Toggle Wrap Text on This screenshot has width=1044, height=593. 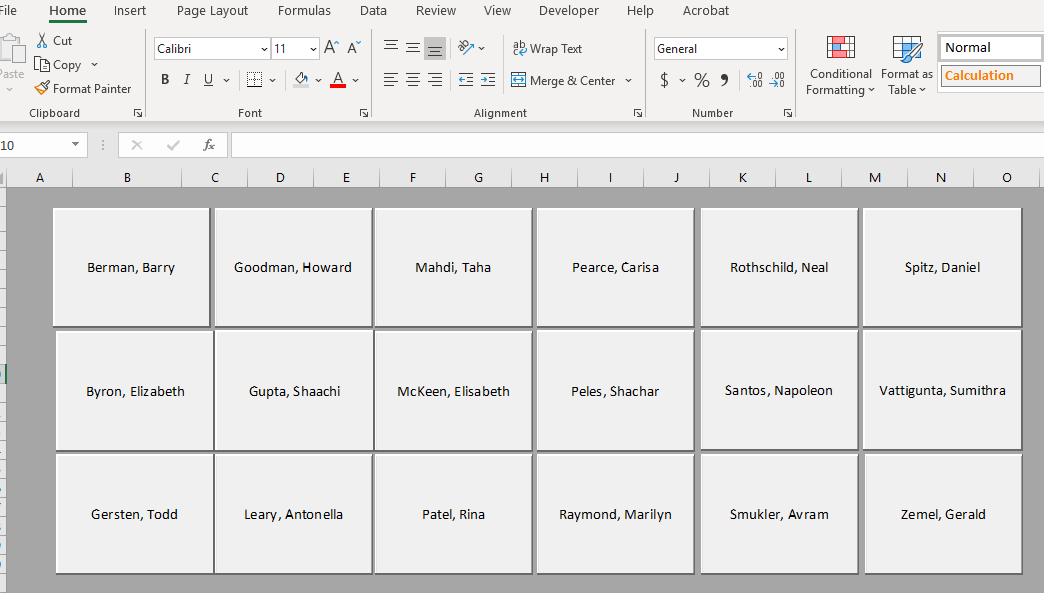(x=547, y=48)
